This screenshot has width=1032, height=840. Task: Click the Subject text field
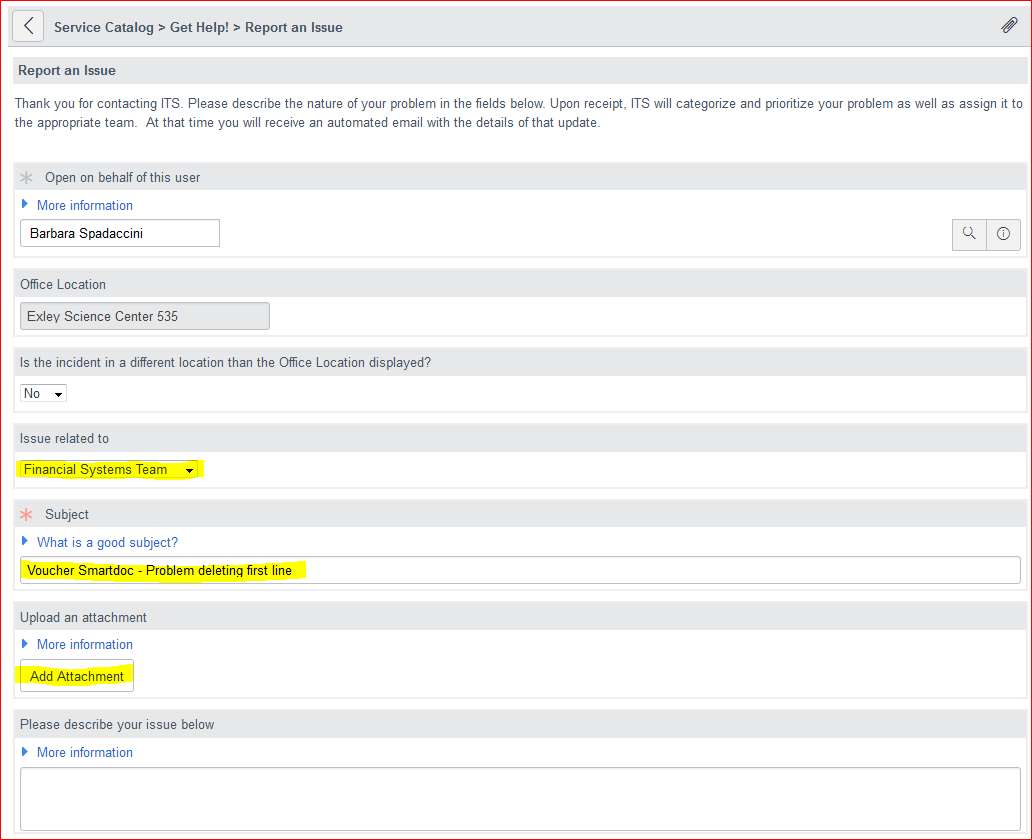pyautogui.click(x=520, y=570)
